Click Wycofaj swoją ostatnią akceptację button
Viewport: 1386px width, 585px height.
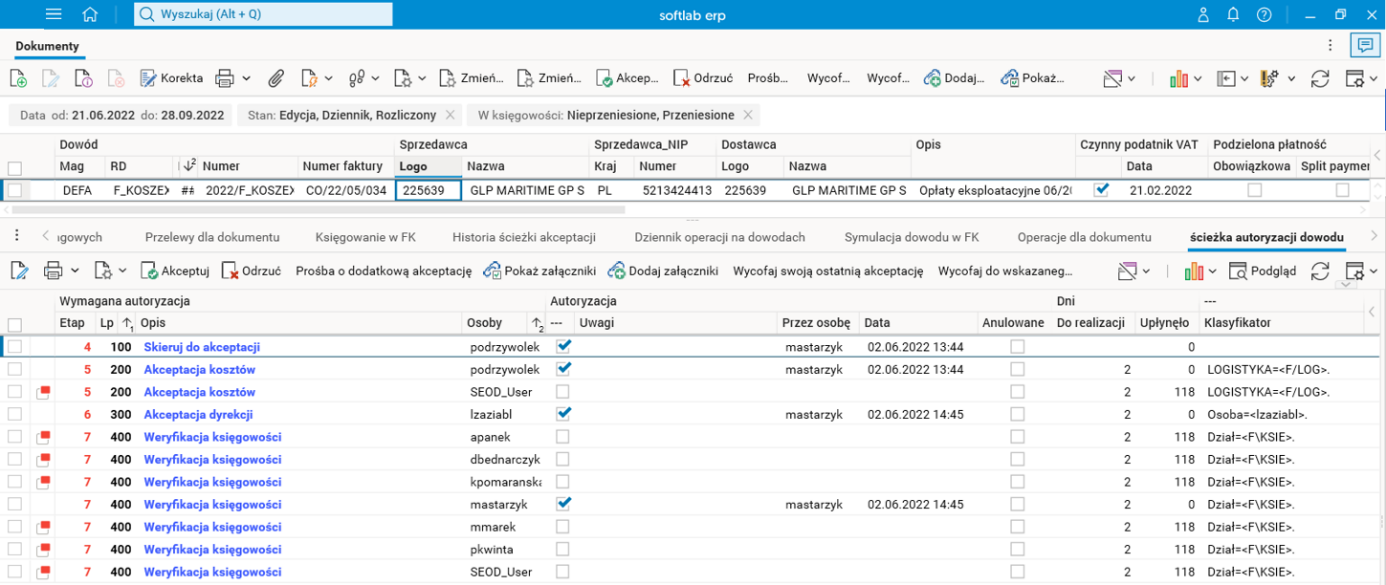(x=827, y=271)
